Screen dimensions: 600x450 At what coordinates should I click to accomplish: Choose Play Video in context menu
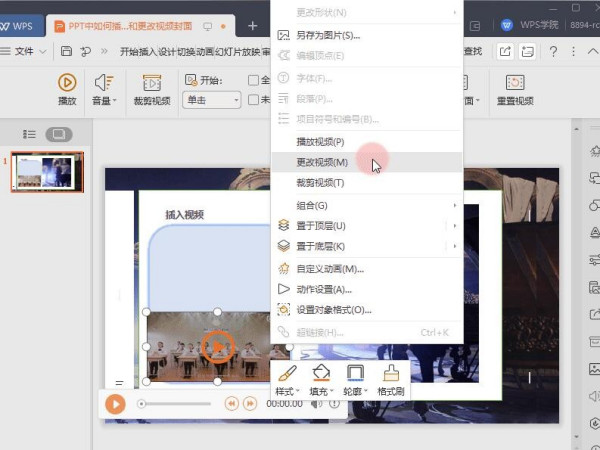coord(367,142)
